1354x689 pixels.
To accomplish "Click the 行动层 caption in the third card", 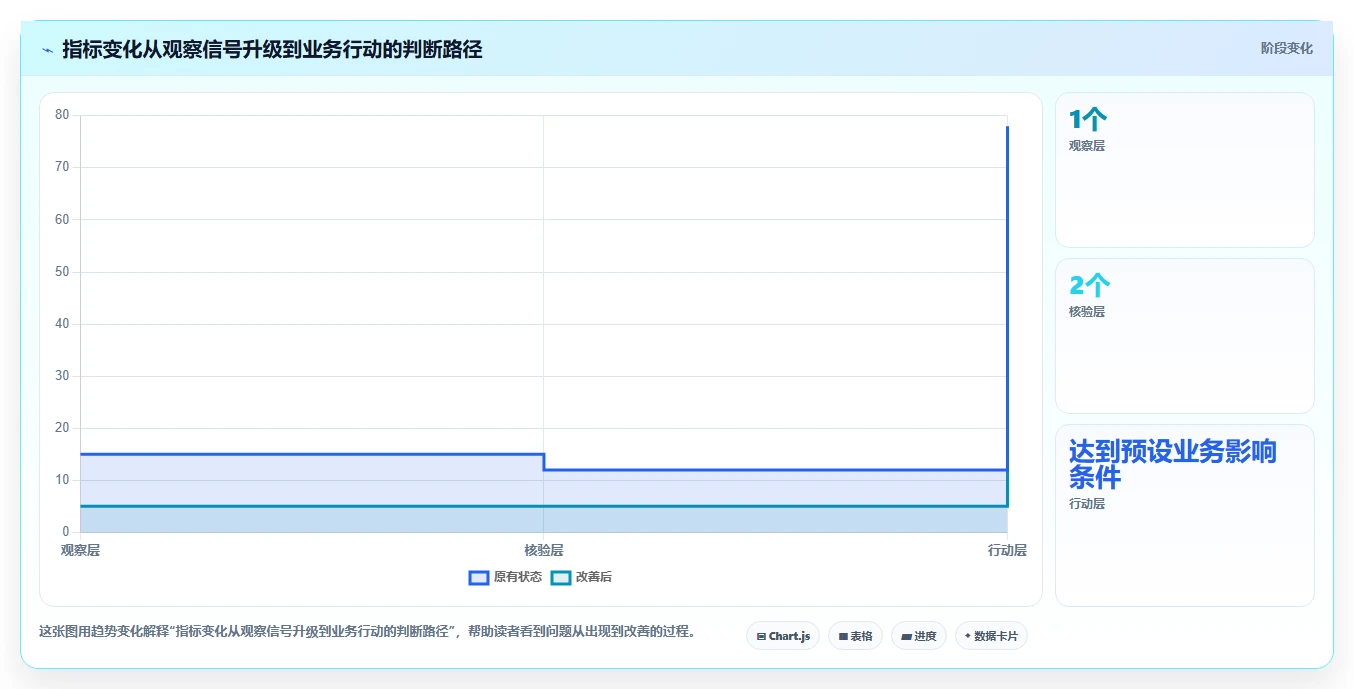I will tap(1087, 504).
